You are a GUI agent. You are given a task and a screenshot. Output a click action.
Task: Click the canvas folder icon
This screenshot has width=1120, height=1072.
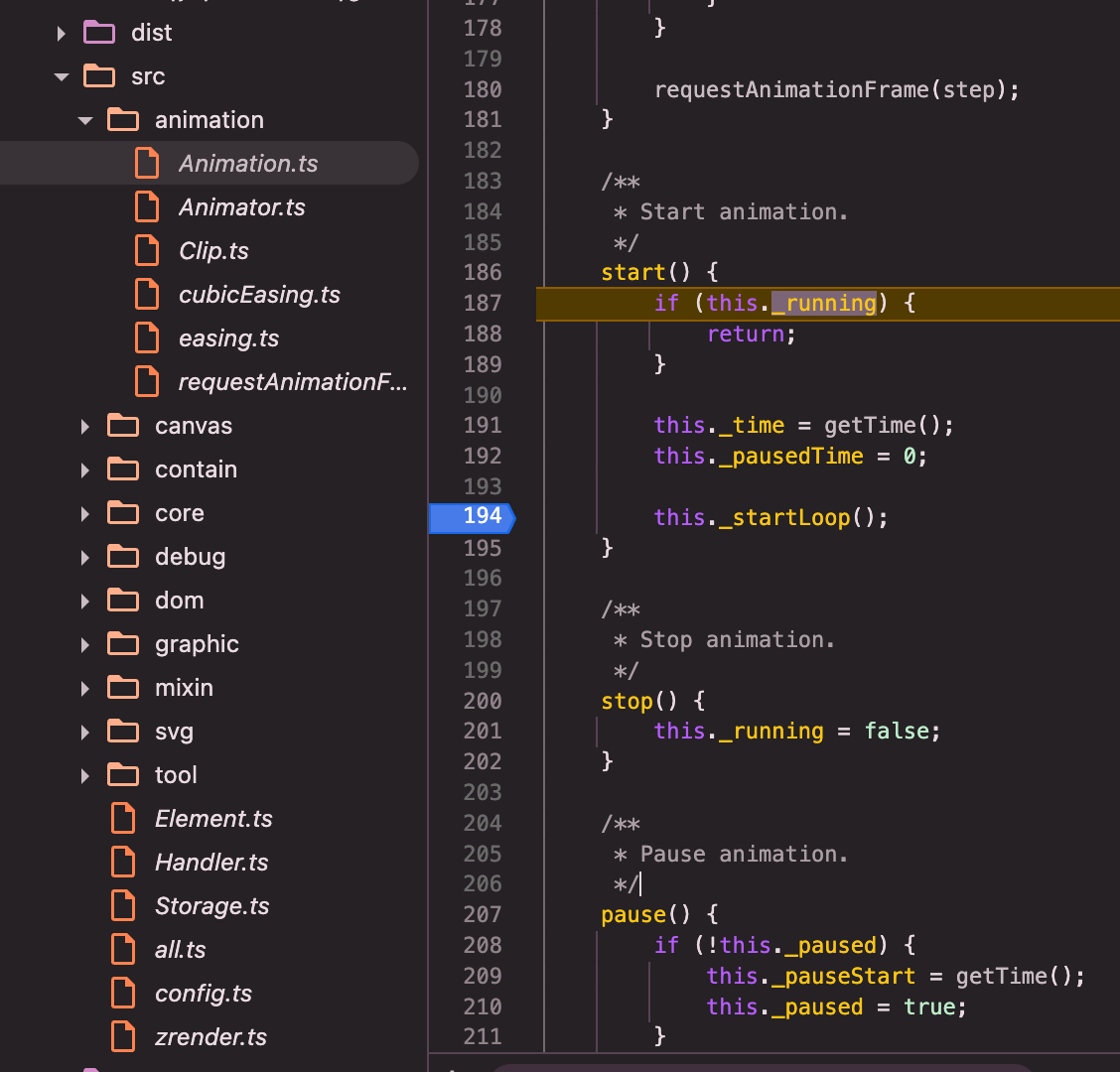123,426
